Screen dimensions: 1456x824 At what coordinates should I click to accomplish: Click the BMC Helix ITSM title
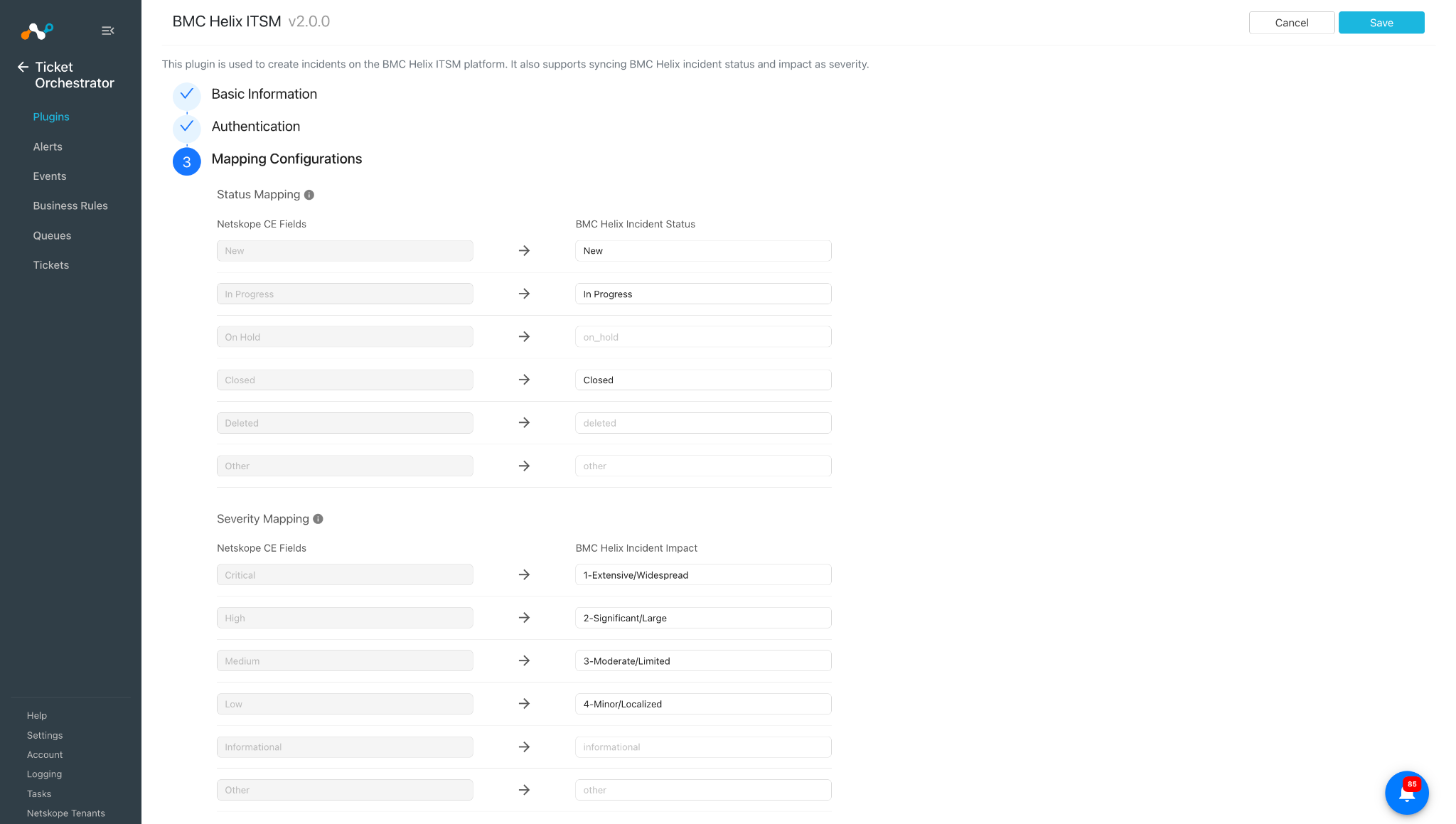tap(227, 21)
